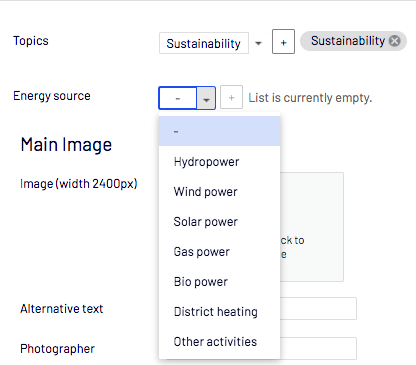Click the Main Image section heading
The width and height of the screenshot is (416, 365).
[x=66, y=145]
